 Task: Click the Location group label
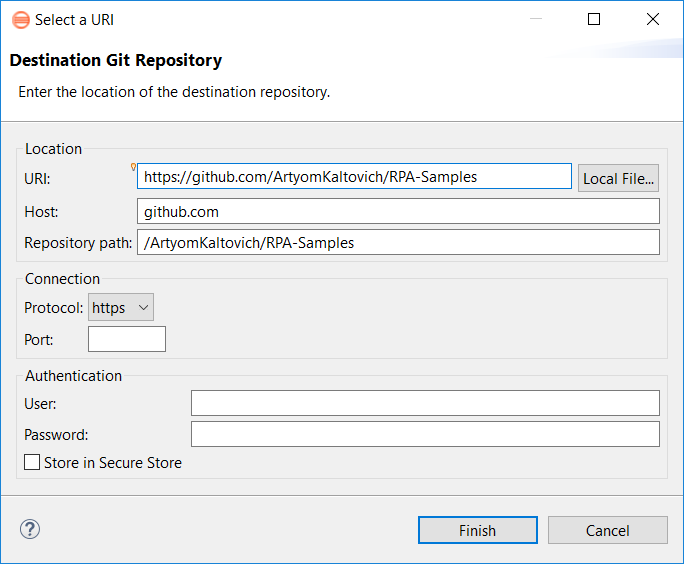(x=53, y=149)
